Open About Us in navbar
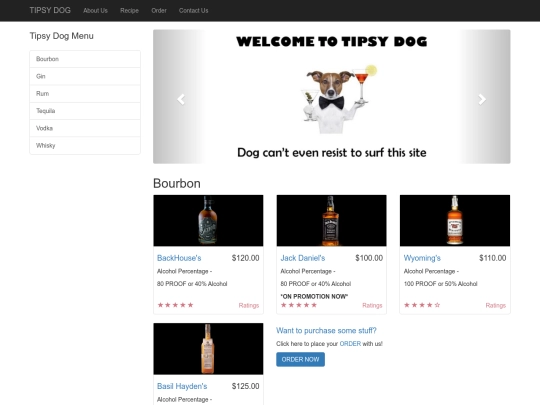The height and width of the screenshot is (405, 540). [95, 11]
